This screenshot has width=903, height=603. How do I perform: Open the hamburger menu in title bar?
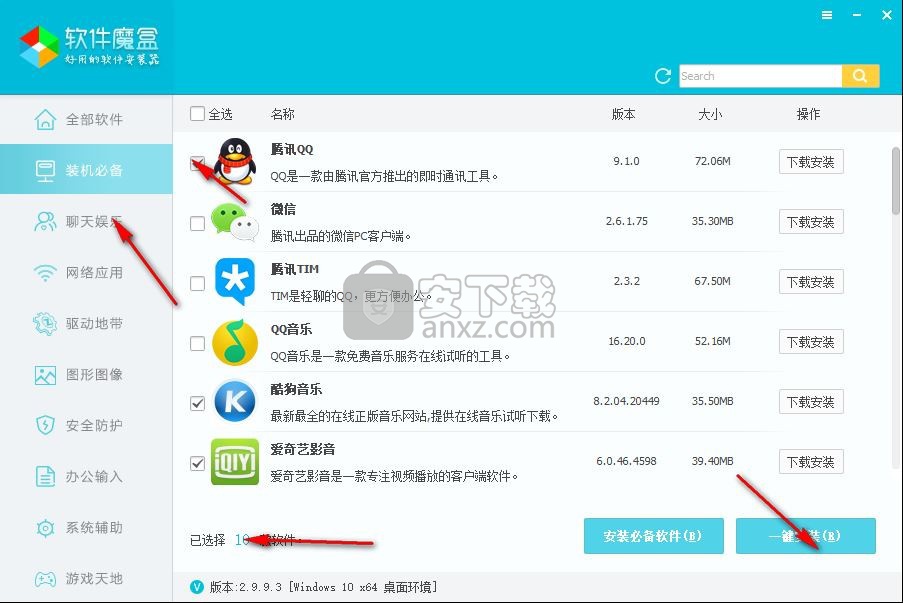click(827, 15)
